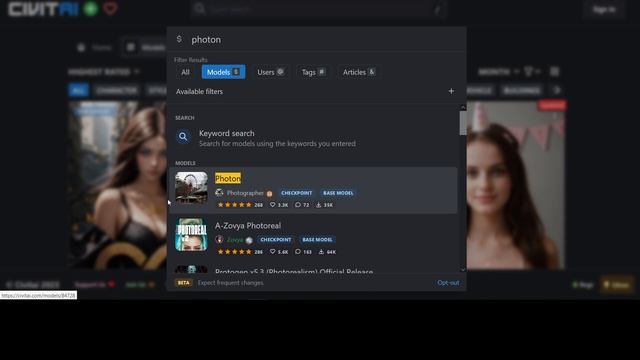
Task: Click the five-star rating on A-Zovya Photoreal
Action: 235,252
